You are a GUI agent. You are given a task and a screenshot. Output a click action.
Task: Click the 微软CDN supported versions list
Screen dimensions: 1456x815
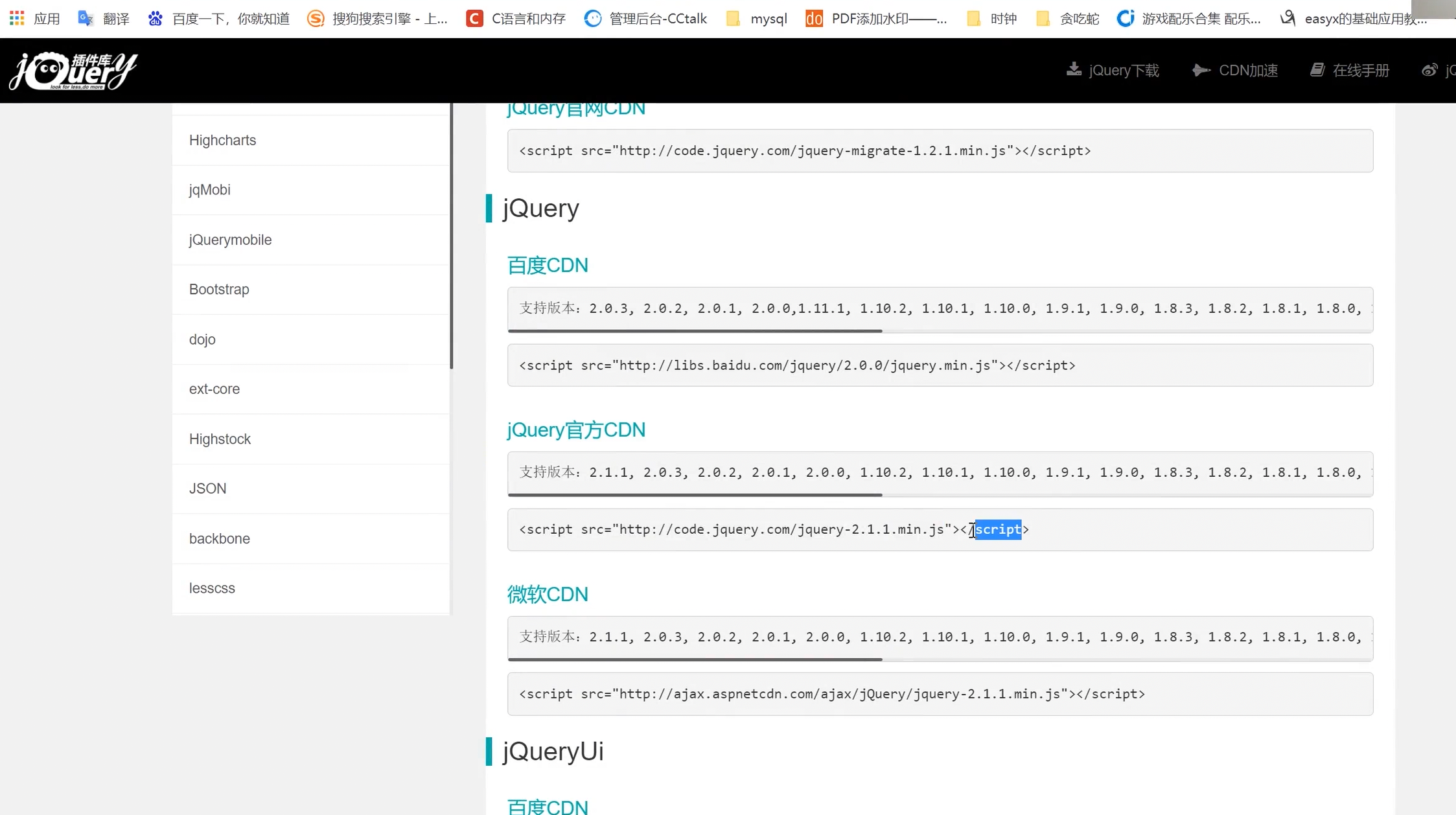click(940, 637)
